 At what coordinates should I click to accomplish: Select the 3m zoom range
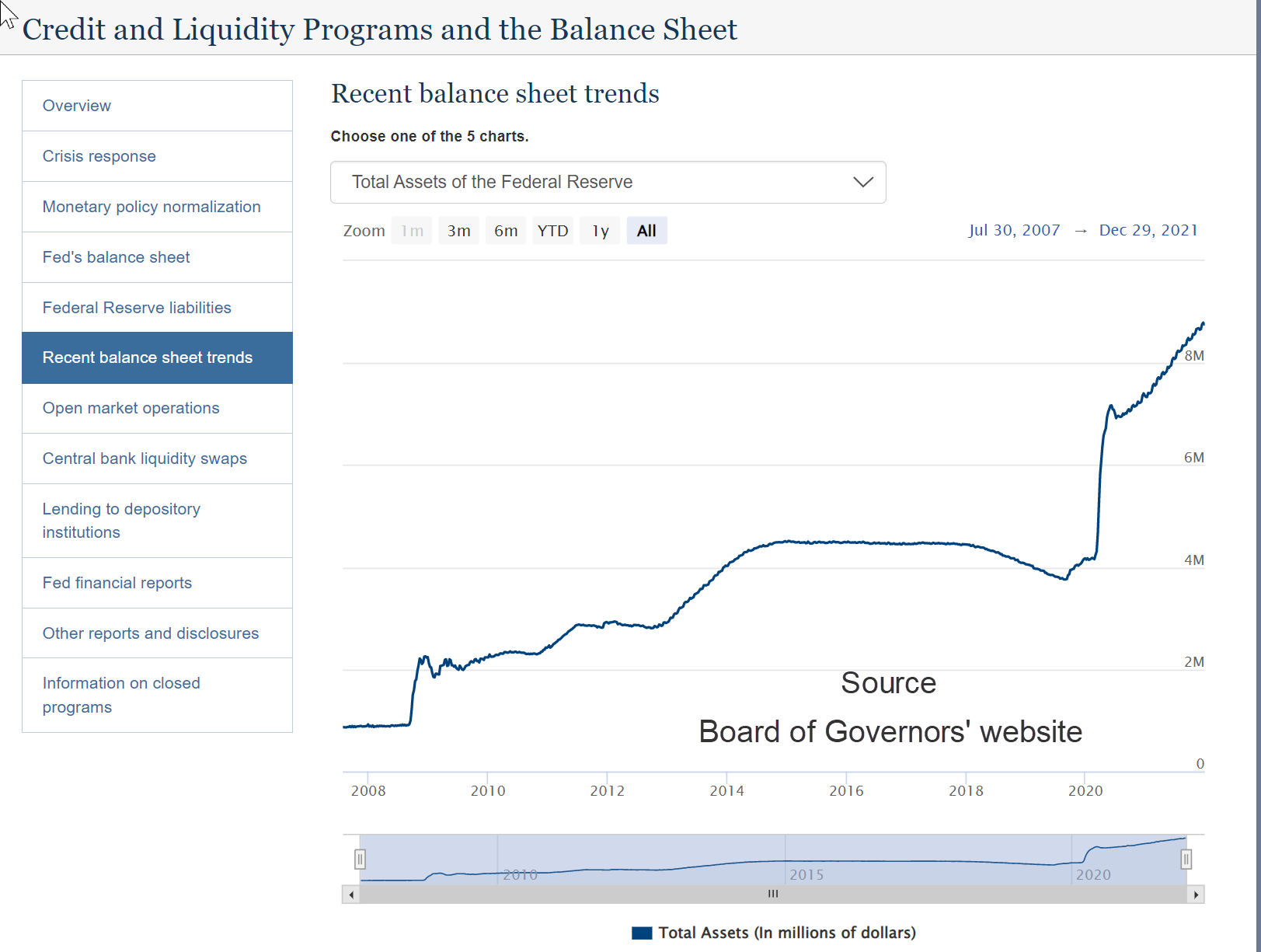coord(458,231)
